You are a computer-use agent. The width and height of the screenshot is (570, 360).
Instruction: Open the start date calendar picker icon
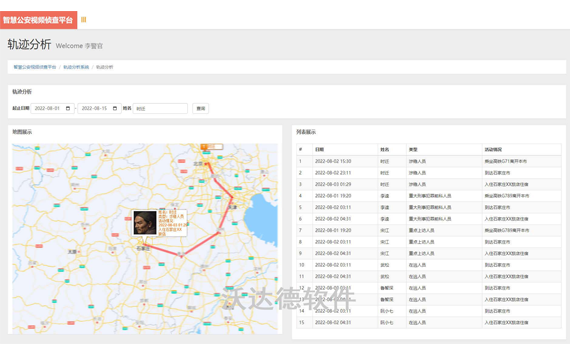pos(68,108)
